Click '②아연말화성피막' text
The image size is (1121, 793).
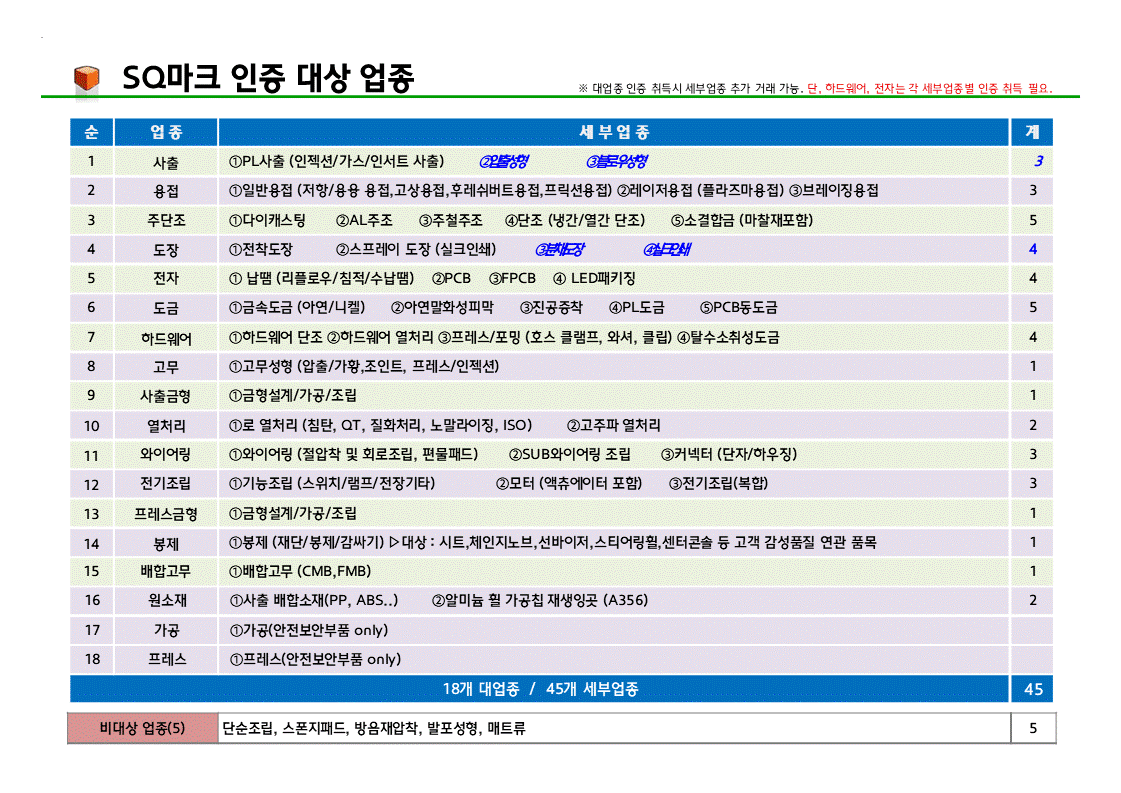click(x=442, y=307)
